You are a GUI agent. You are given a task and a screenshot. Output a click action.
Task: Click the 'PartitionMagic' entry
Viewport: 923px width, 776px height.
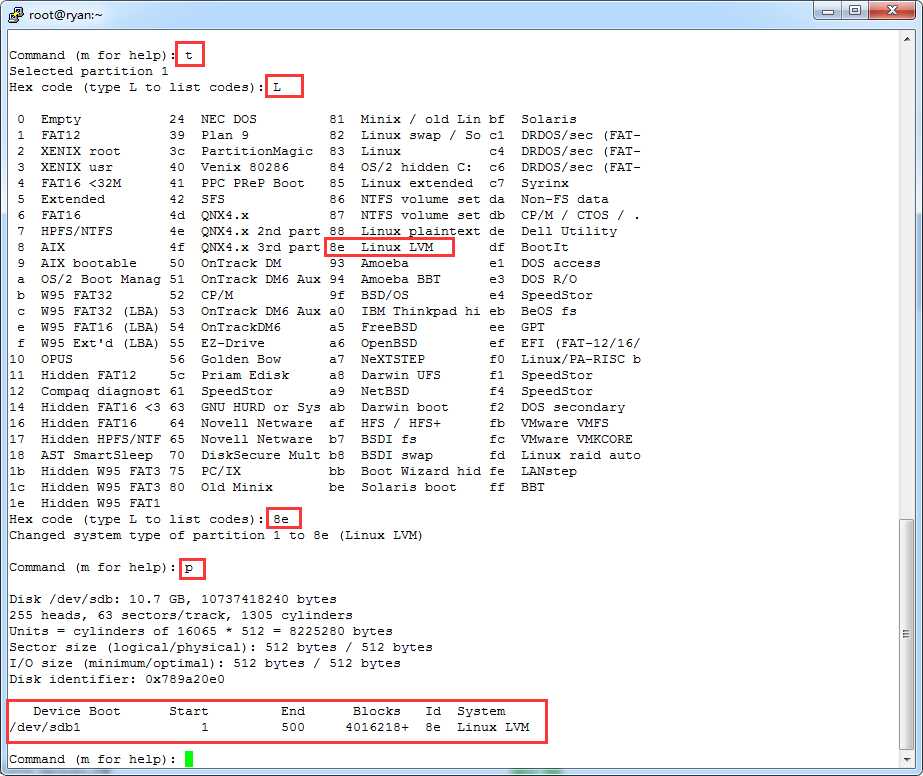tap(257, 151)
